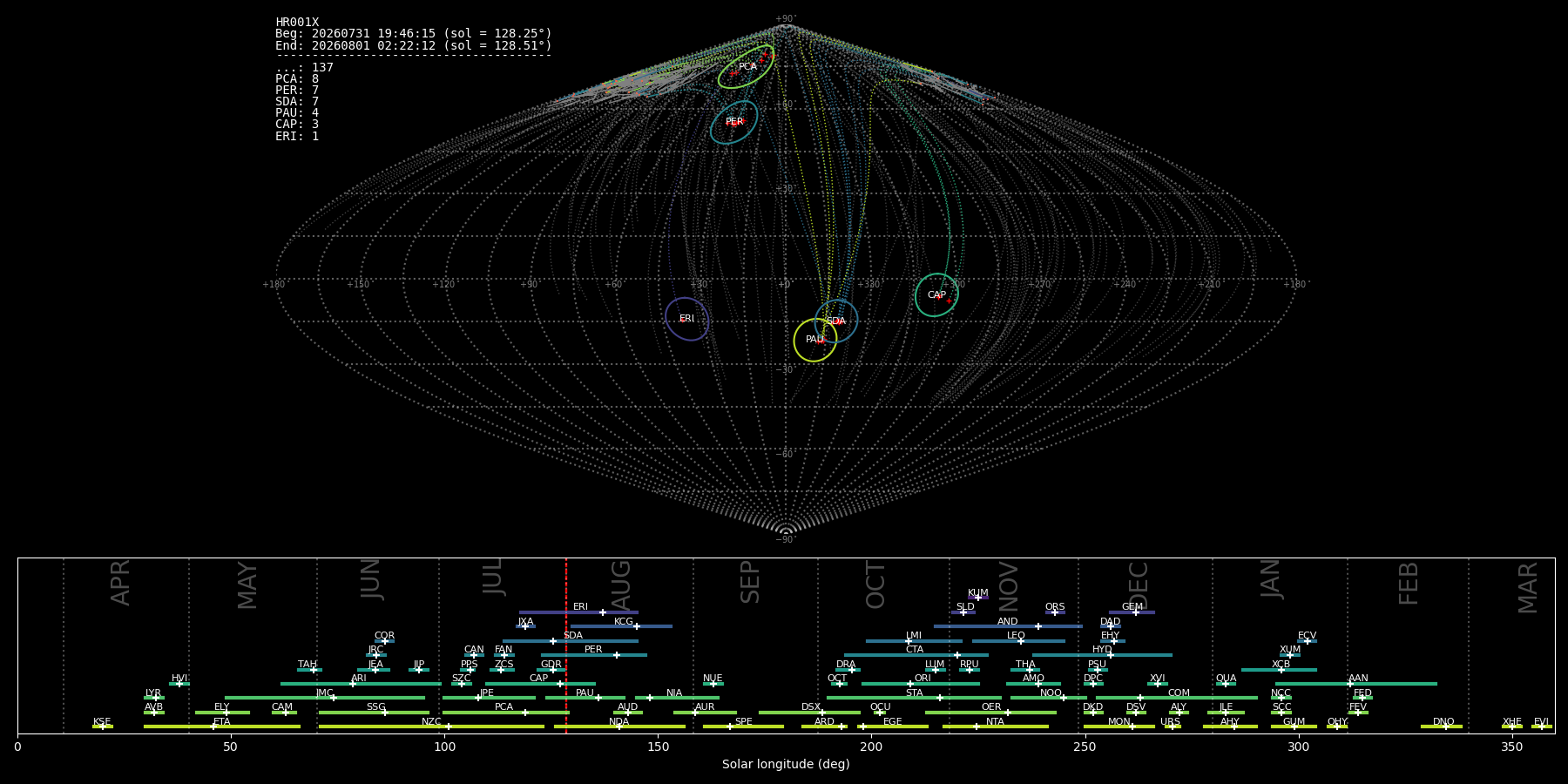Click the LEO shower peak marker

tap(1020, 641)
